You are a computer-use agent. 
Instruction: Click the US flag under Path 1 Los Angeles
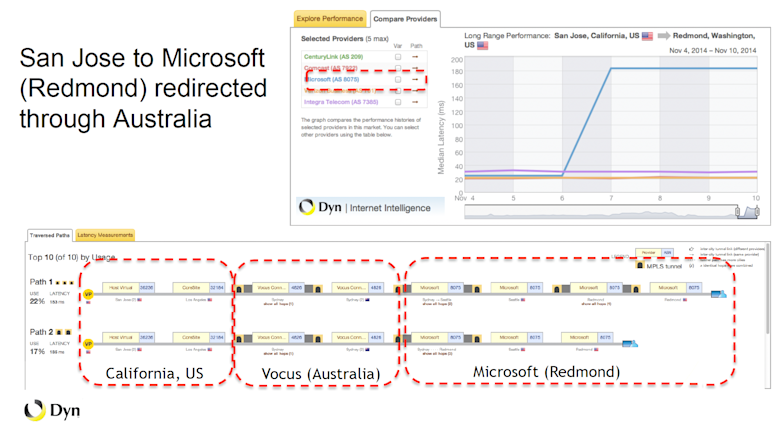tap(210, 300)
